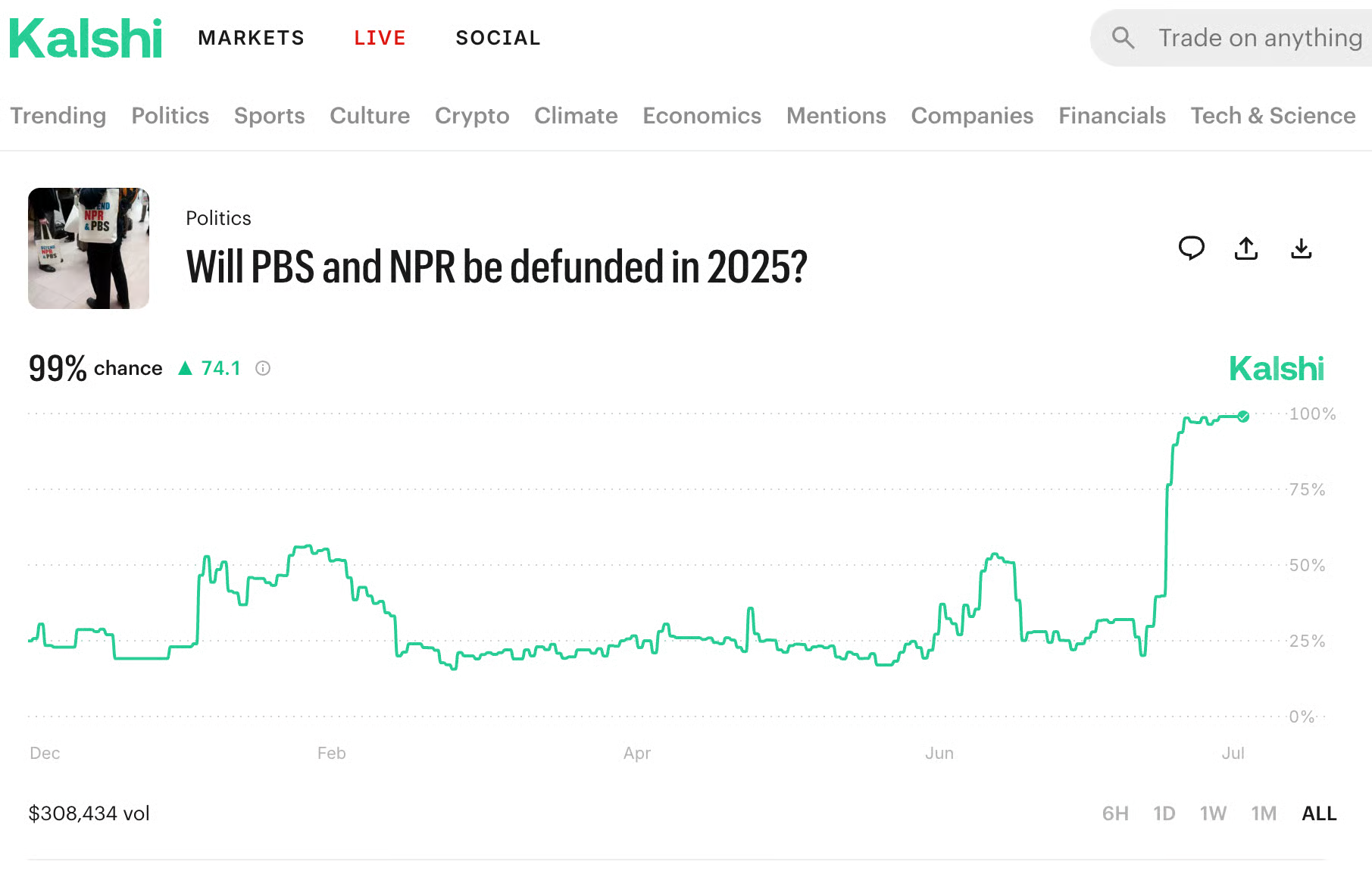Click the Kalshi logo in header

[x=86, y=38]
